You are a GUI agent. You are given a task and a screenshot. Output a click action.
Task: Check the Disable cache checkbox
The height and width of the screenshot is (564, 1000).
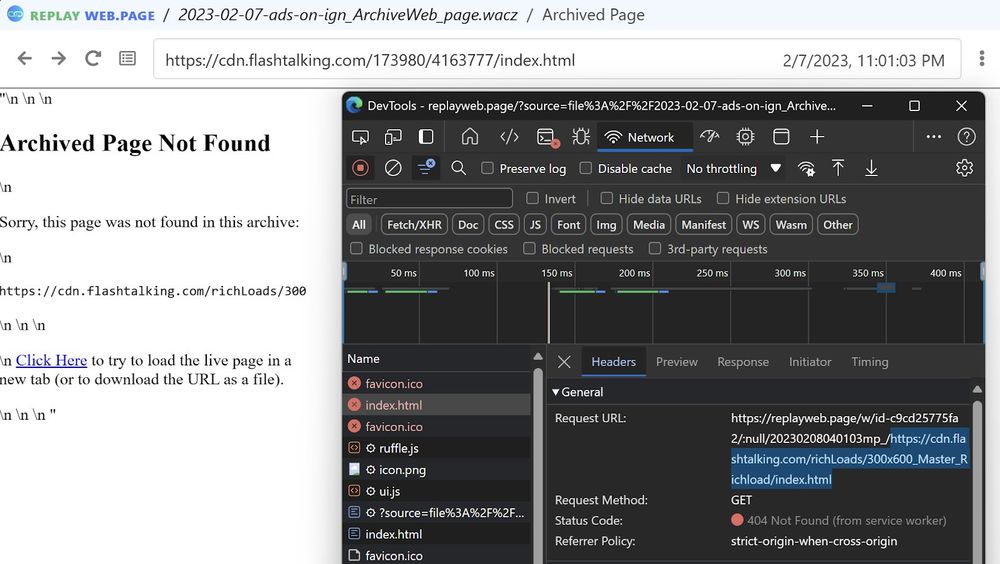[586, 169]
